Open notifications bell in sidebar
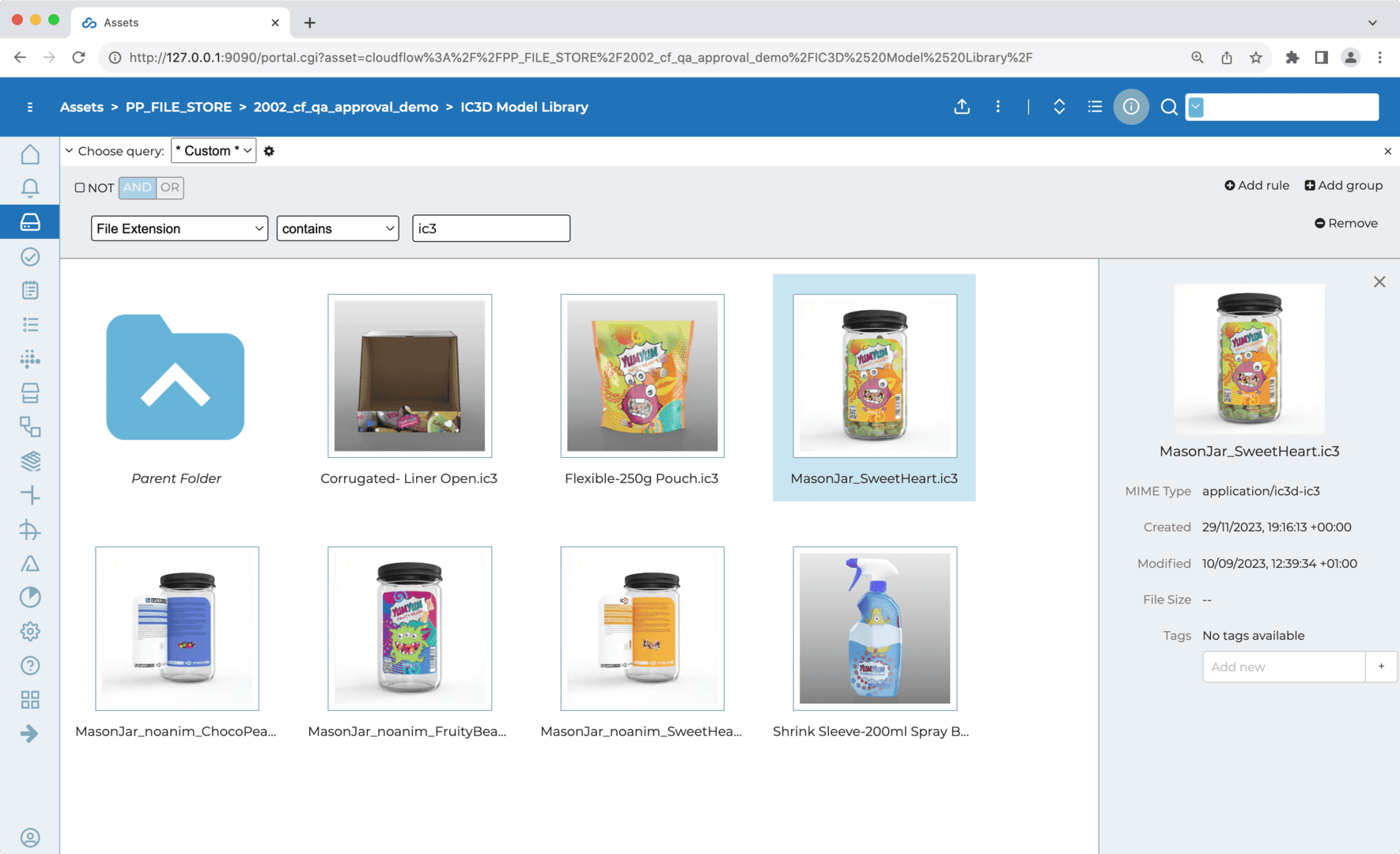The image size is (1400, 854). [30, 188]
